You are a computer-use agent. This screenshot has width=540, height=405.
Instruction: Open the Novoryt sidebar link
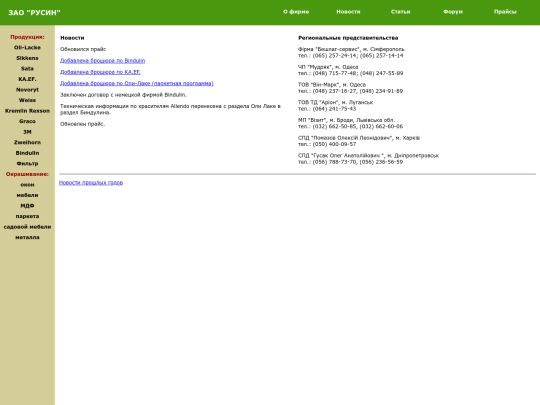click(27, 90)
